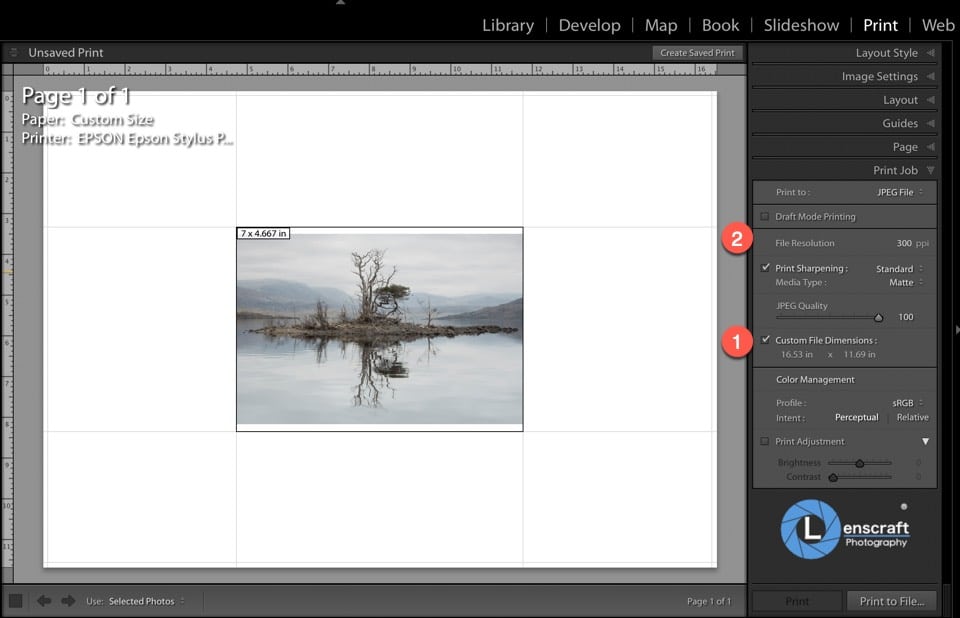
Task: Disable Print Sharpening
Action: pos(765,267)
